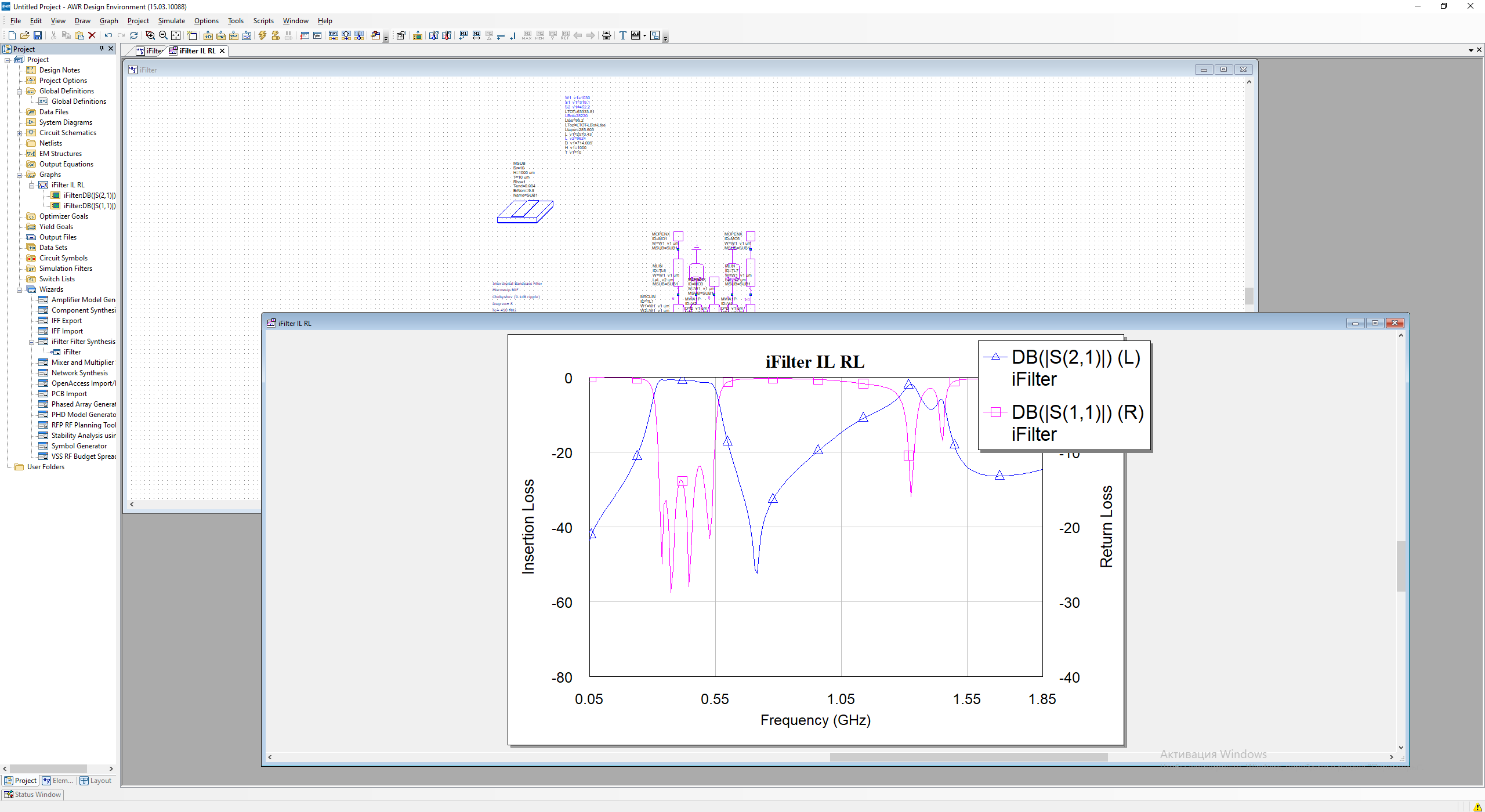Click the graph title iFilter IL RL

(815, 362)
